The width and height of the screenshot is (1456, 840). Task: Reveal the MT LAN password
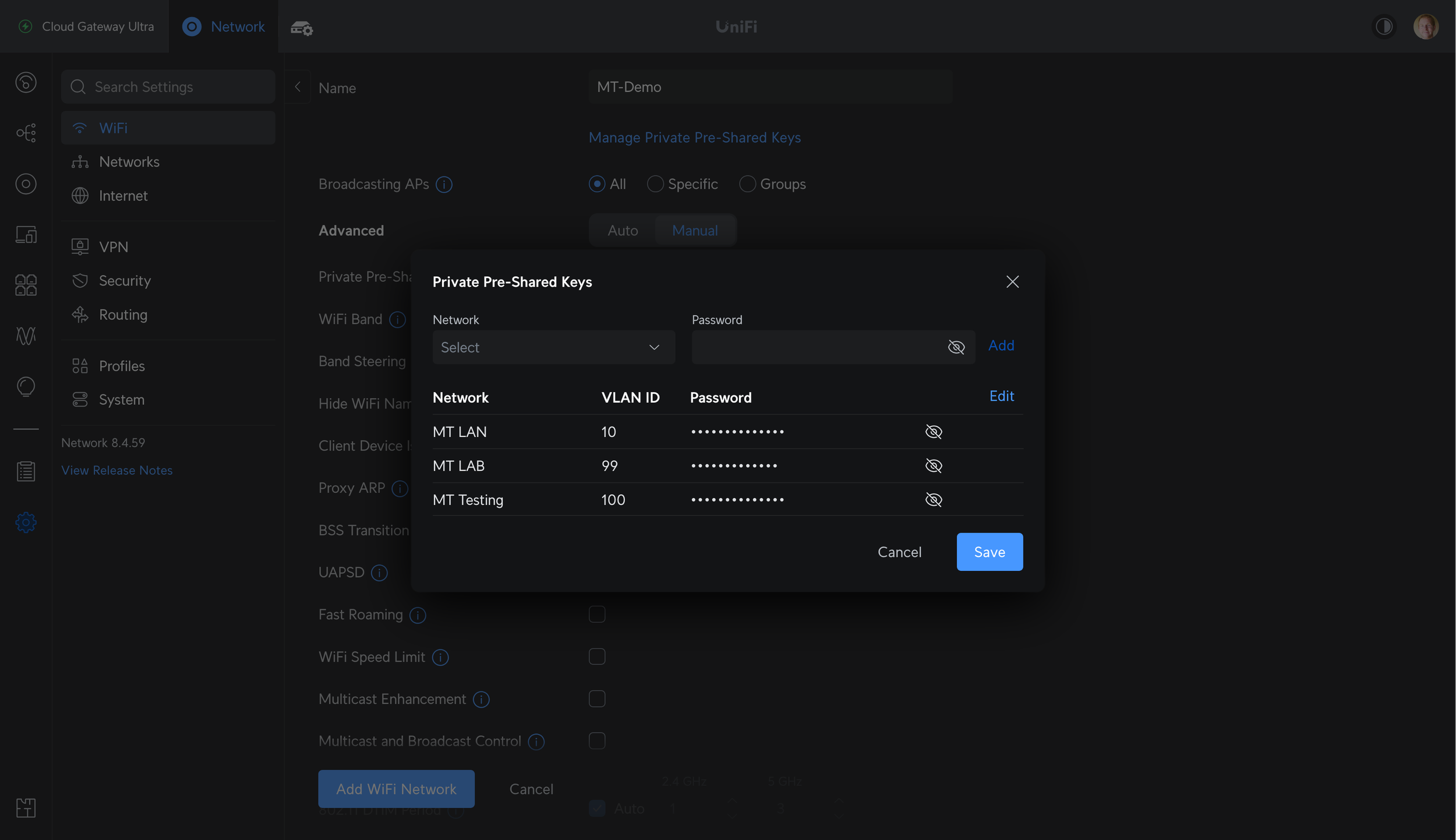pyautogui.click(x=933, y=432)
